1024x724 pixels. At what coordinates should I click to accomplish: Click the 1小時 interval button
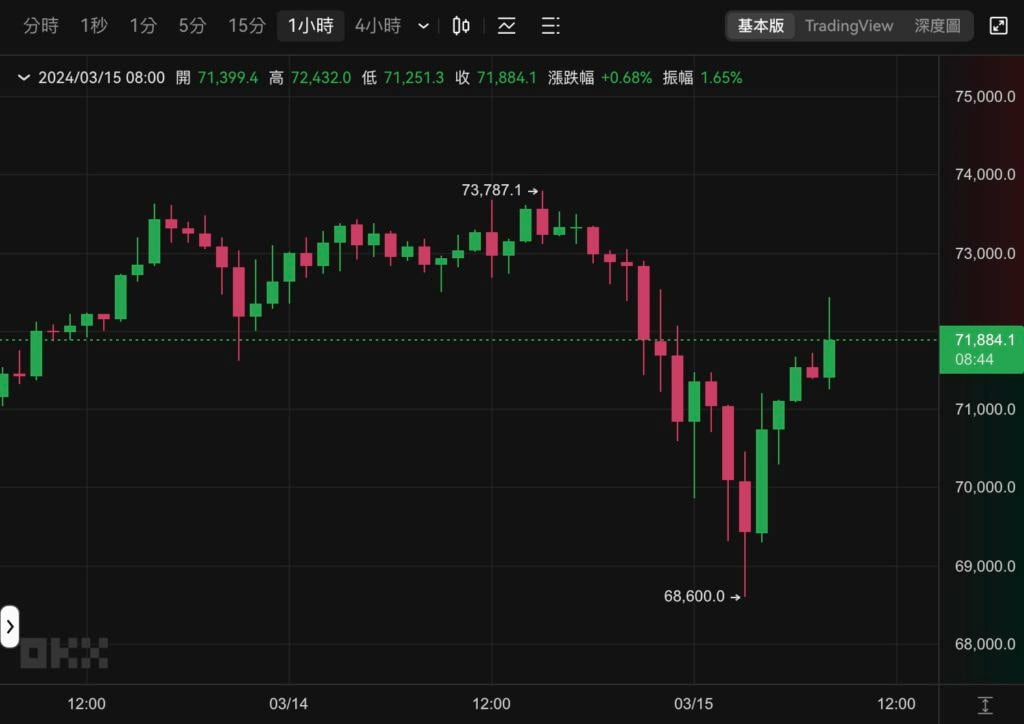(310, 26)
